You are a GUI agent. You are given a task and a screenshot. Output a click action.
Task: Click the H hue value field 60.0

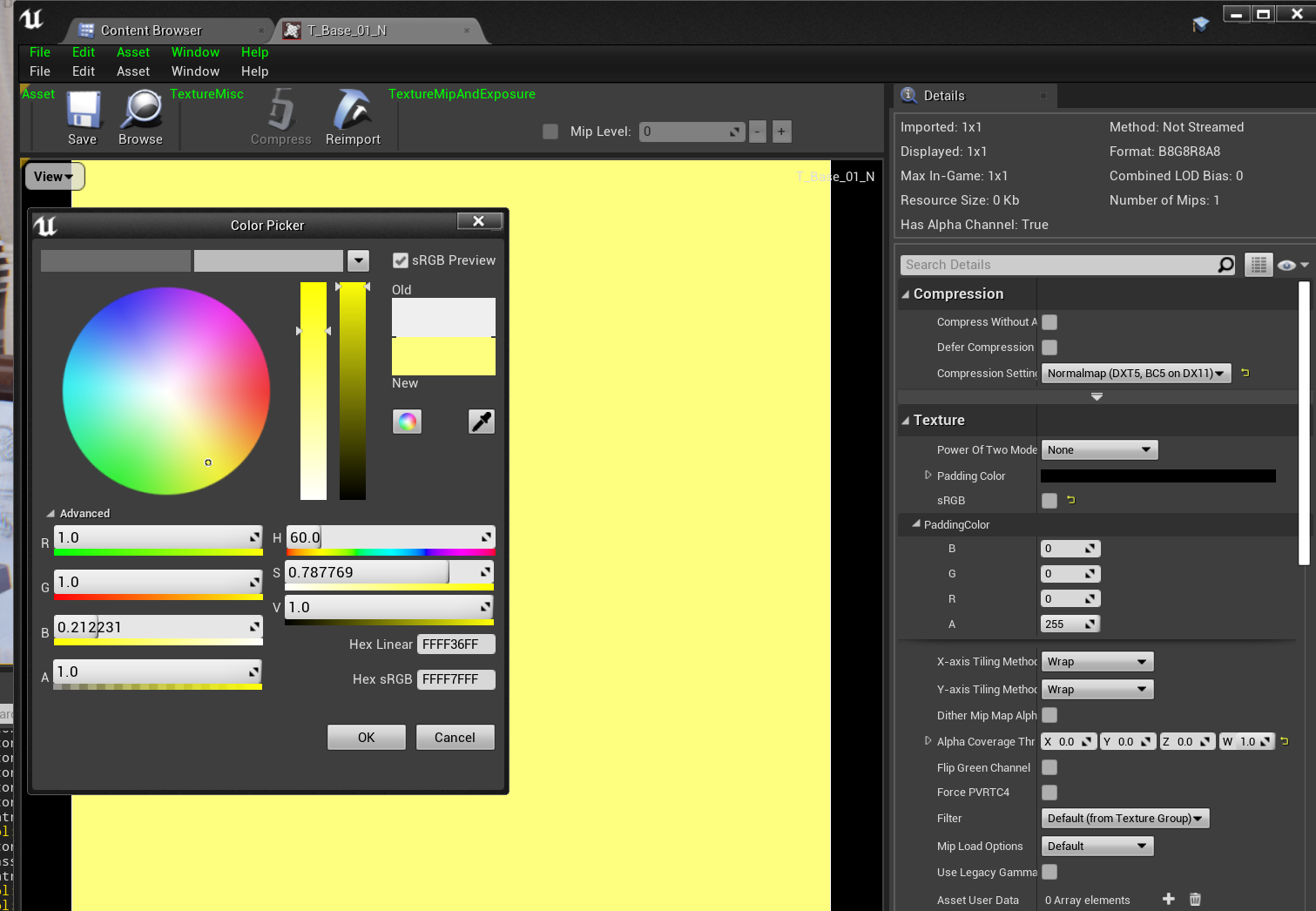coord(390,537)
